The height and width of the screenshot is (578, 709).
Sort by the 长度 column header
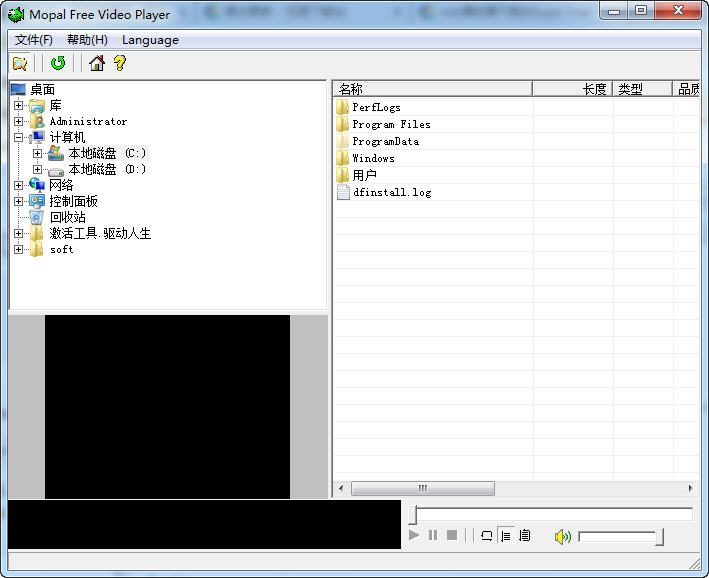point(572,89)
